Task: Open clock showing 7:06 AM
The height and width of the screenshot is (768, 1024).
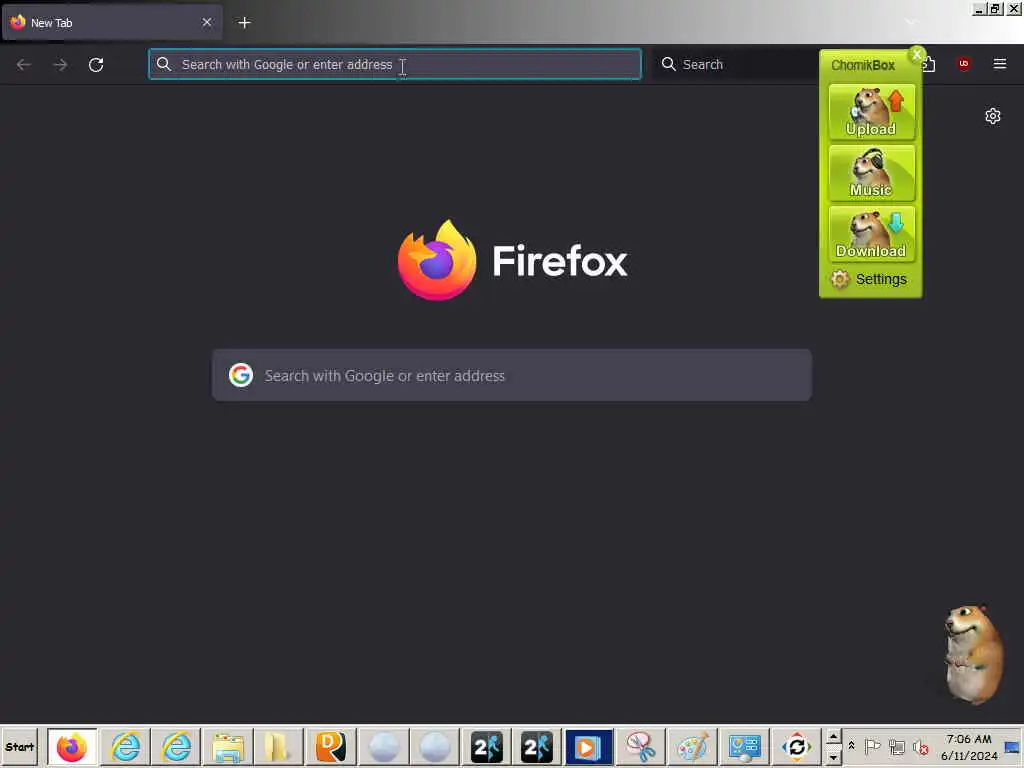Action: pyautogui.click(x=969, y=747)
